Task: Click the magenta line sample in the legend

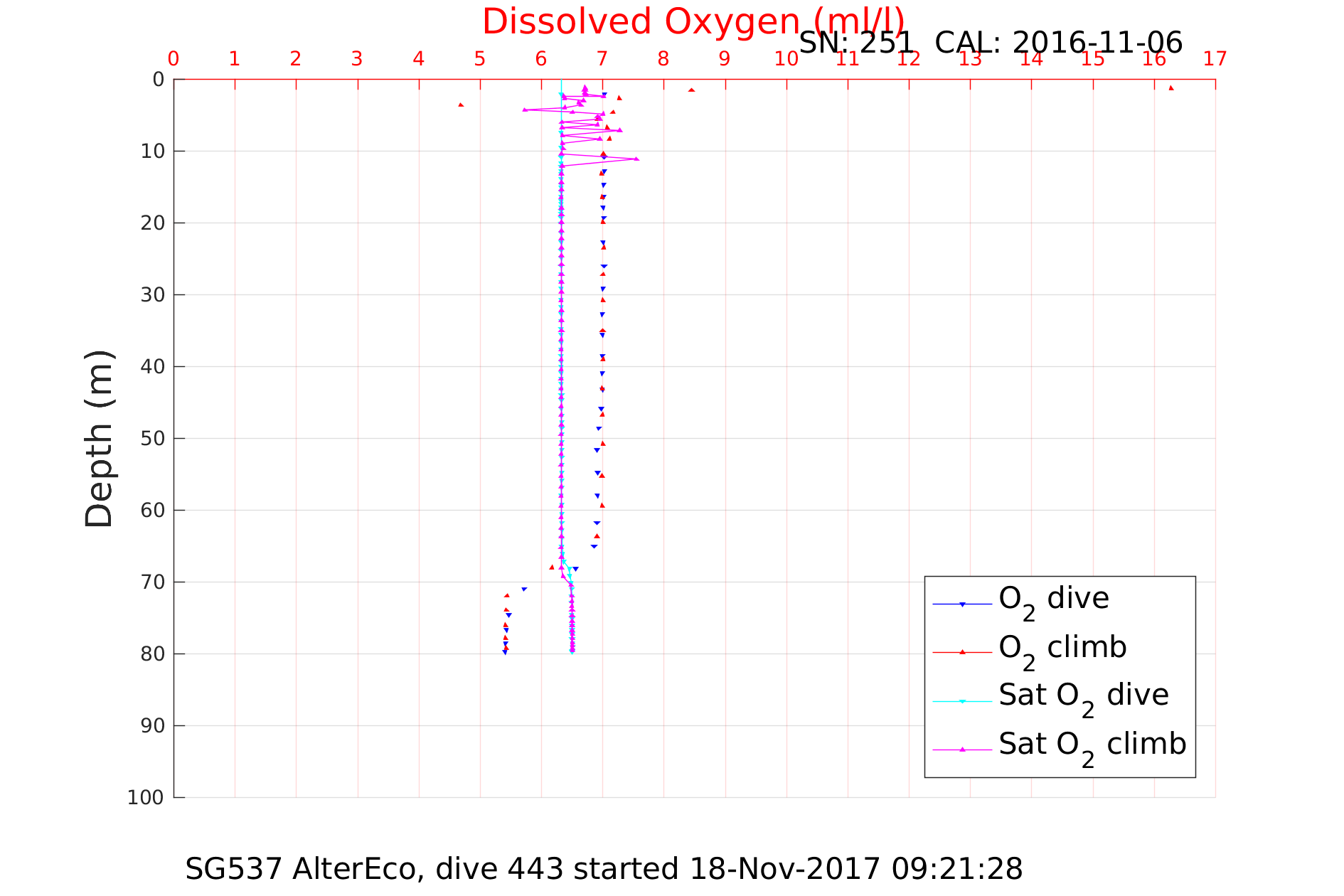Action: point(962,750)
